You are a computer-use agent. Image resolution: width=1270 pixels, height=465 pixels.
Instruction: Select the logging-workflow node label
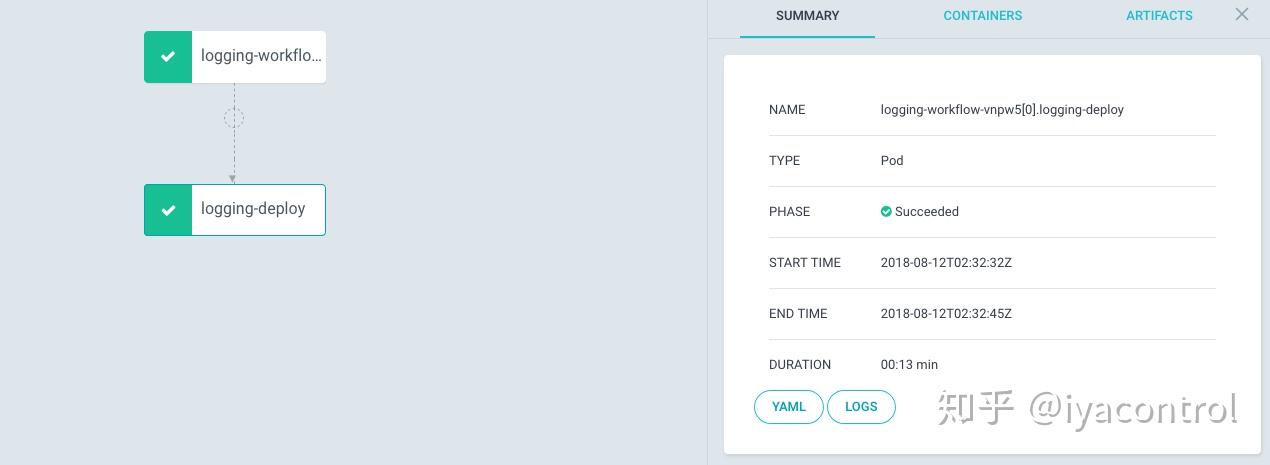260,56
